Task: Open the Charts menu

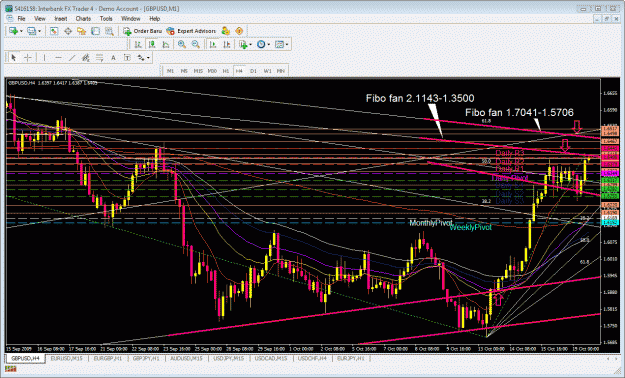Action: [83, 18]
